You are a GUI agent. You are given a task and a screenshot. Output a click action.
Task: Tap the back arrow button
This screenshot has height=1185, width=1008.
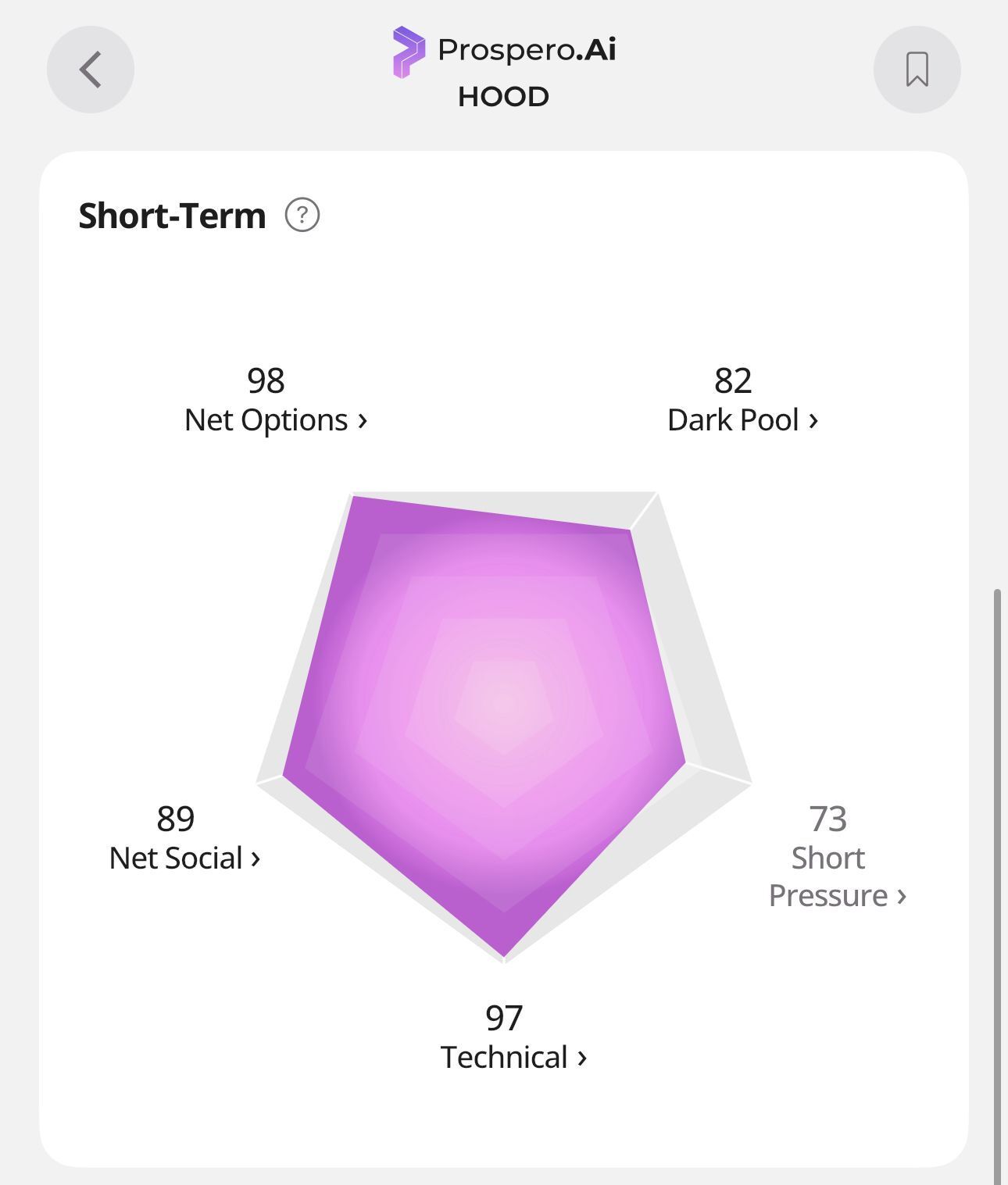pyautogui.click(x=91, y=70)
